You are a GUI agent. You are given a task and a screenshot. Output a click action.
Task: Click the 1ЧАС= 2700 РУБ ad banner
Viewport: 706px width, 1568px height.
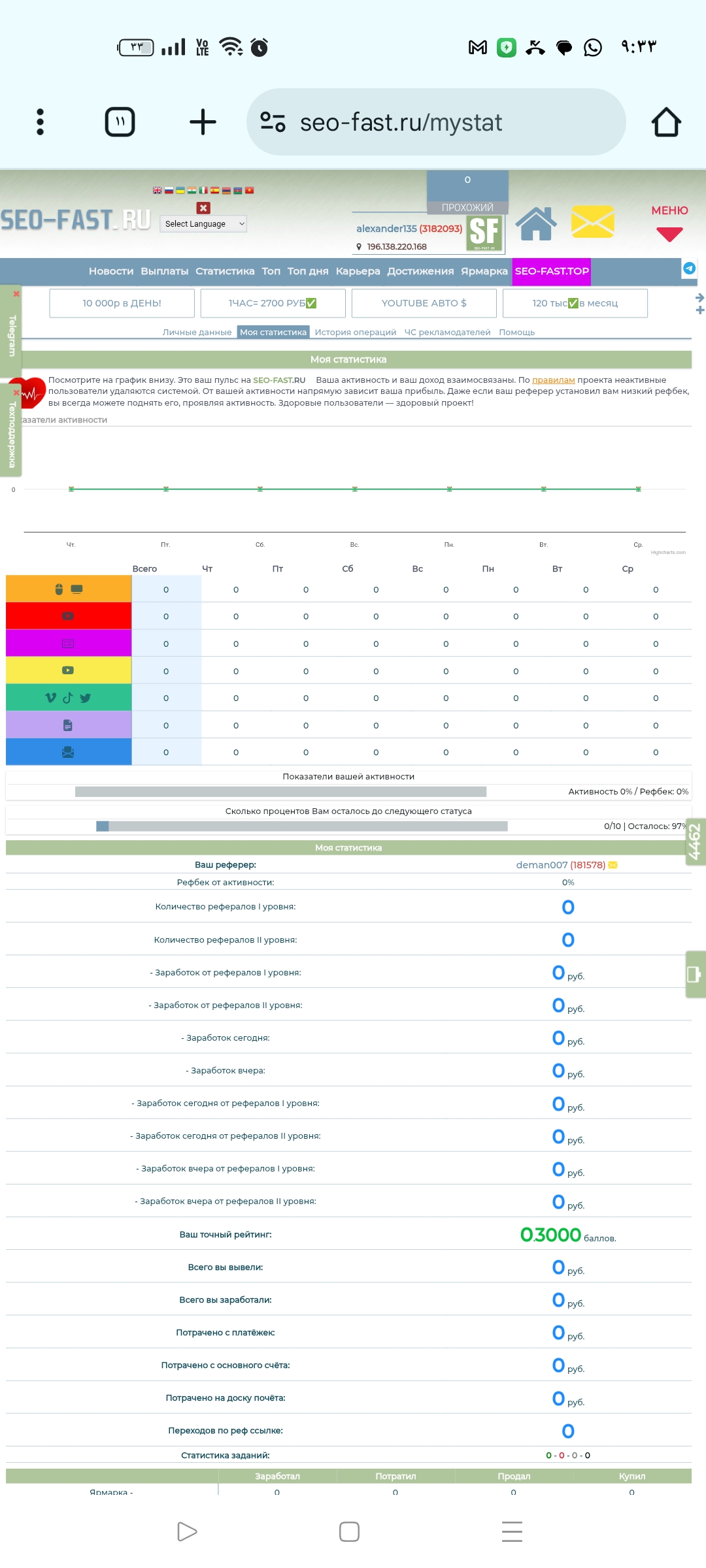pos(273,303)
